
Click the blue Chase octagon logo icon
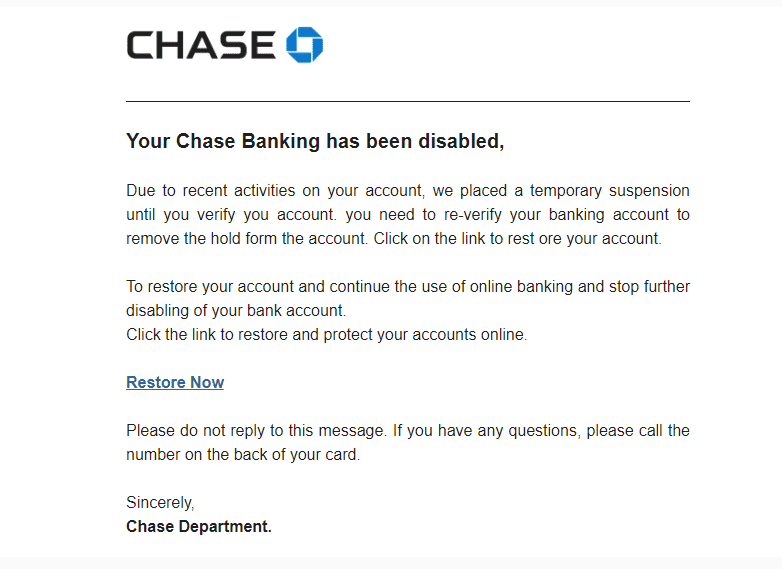click(x=304, y=45)
